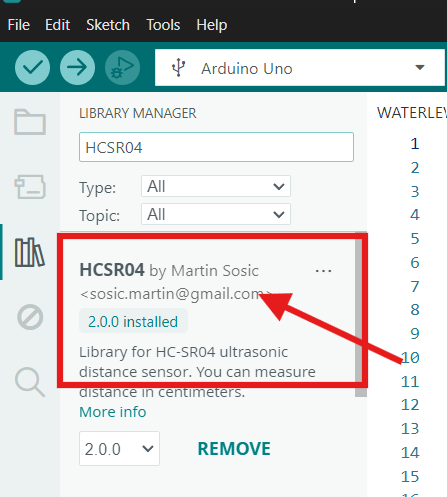The image size is (447, 497).
Task: Open the Search magnifier sidebar icon
Action: click(30, 382)
